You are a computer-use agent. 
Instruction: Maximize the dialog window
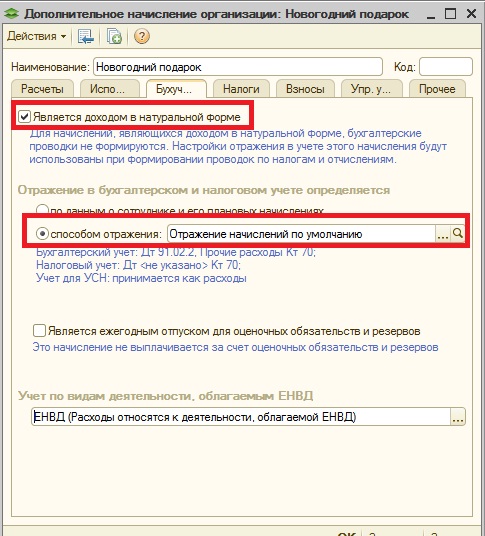(450, 14)
